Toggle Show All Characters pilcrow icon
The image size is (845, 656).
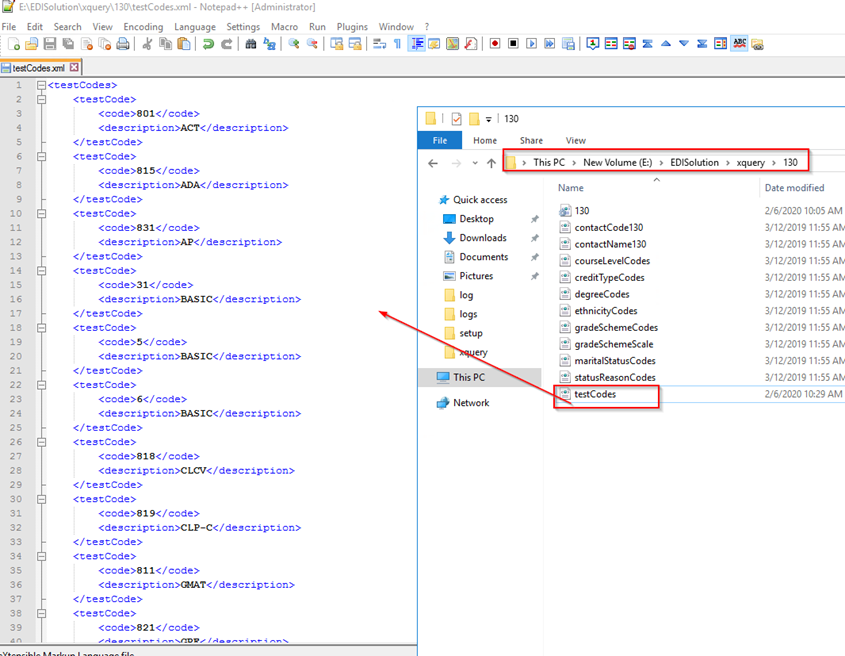click(398, 44)
